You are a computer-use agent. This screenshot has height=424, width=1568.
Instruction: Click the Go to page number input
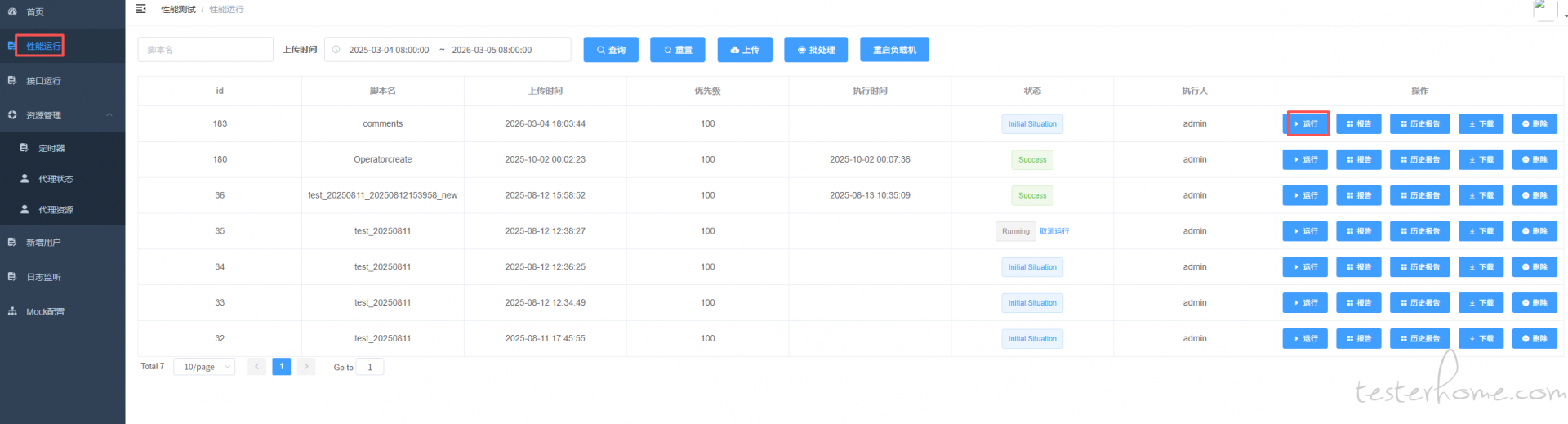[x=370, y=368]
